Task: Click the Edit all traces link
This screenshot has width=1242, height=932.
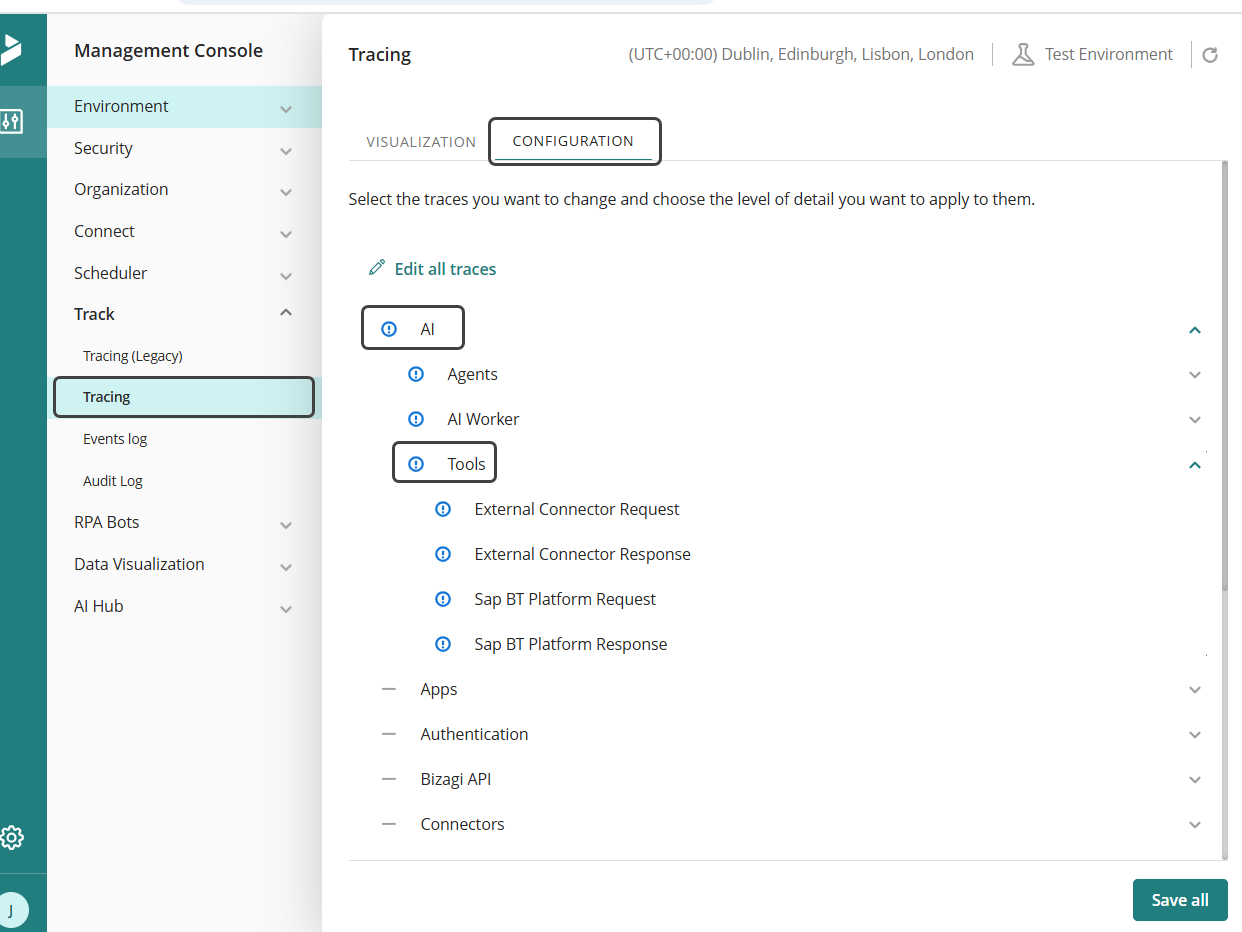Action: point(445,268)
